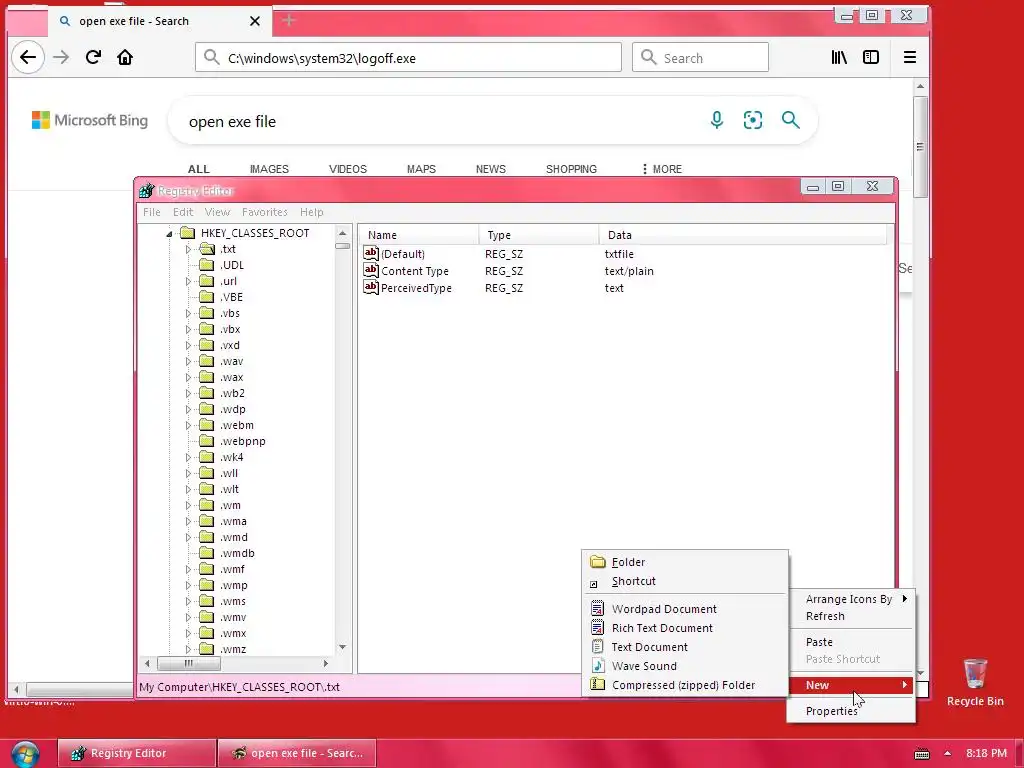Choose Folder icon entry in New submenu
This screenshot has width=1024, height=768.
[x=684, y=562]
